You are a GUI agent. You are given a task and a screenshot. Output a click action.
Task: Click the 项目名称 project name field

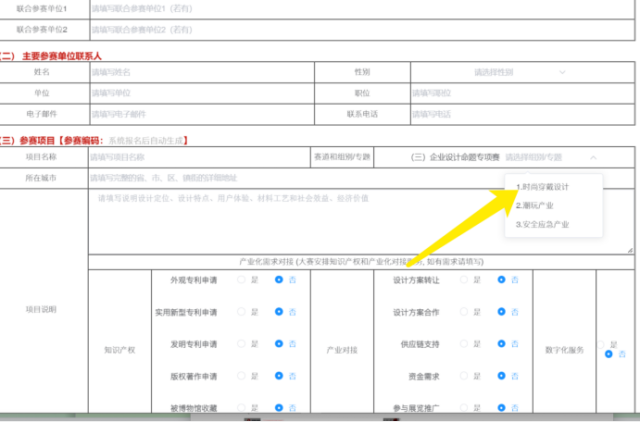[199, 157]
